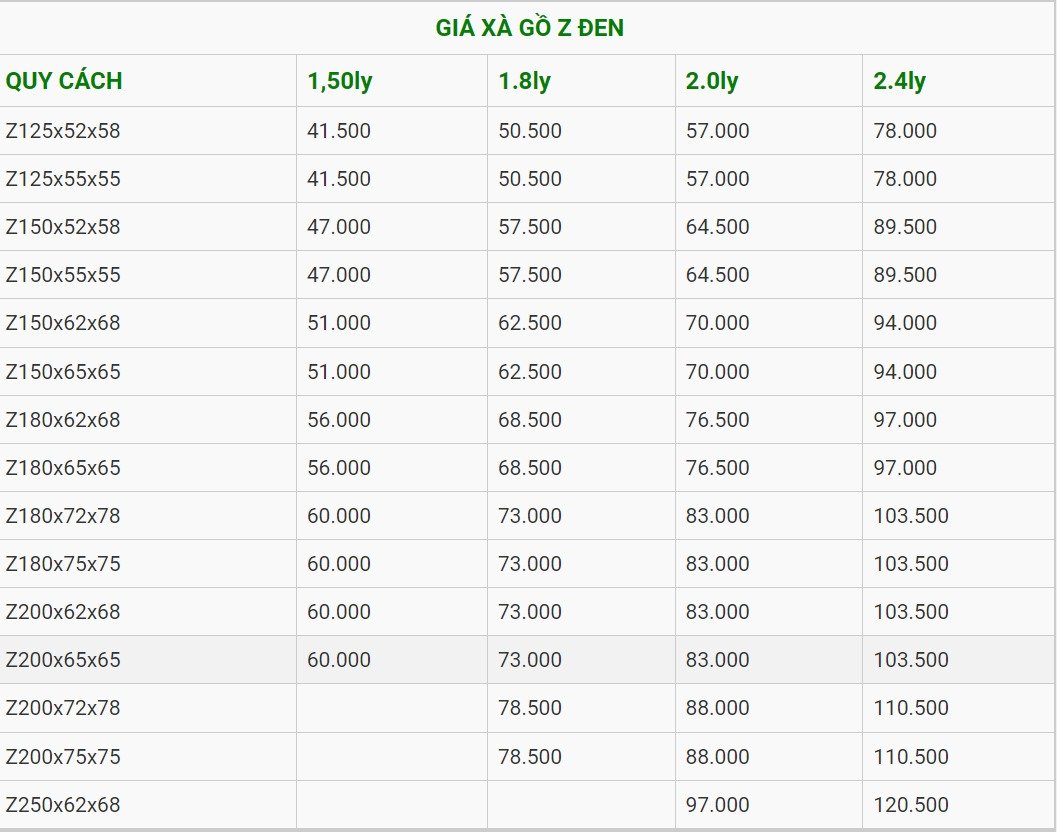Viewport: 1057px width, 832px height.
Task: Select the Z180x72x78 row label
Action: [63, 516]
